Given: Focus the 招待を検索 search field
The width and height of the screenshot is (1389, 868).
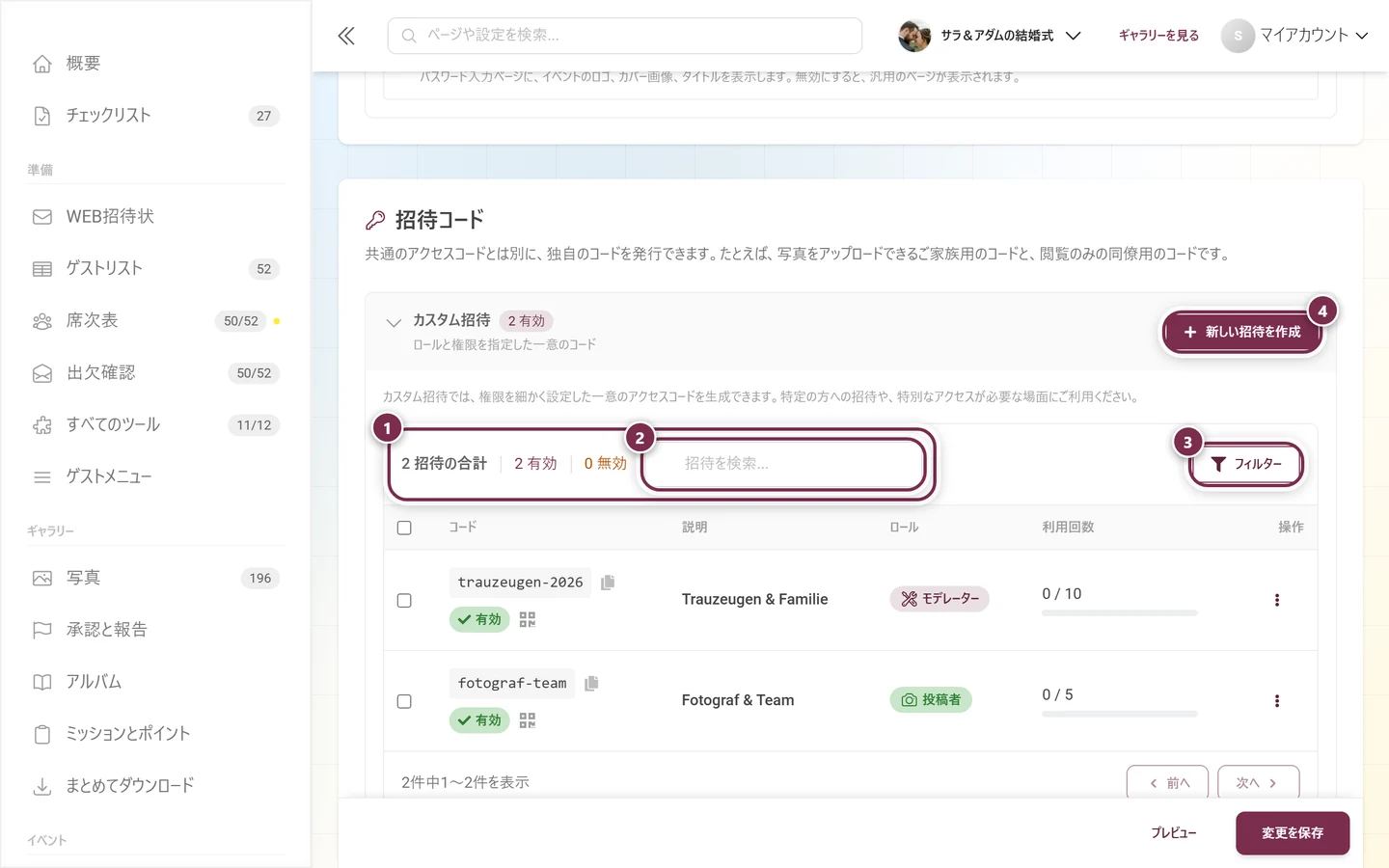Looking at the screenshot, I should click(x=783, y=464).
